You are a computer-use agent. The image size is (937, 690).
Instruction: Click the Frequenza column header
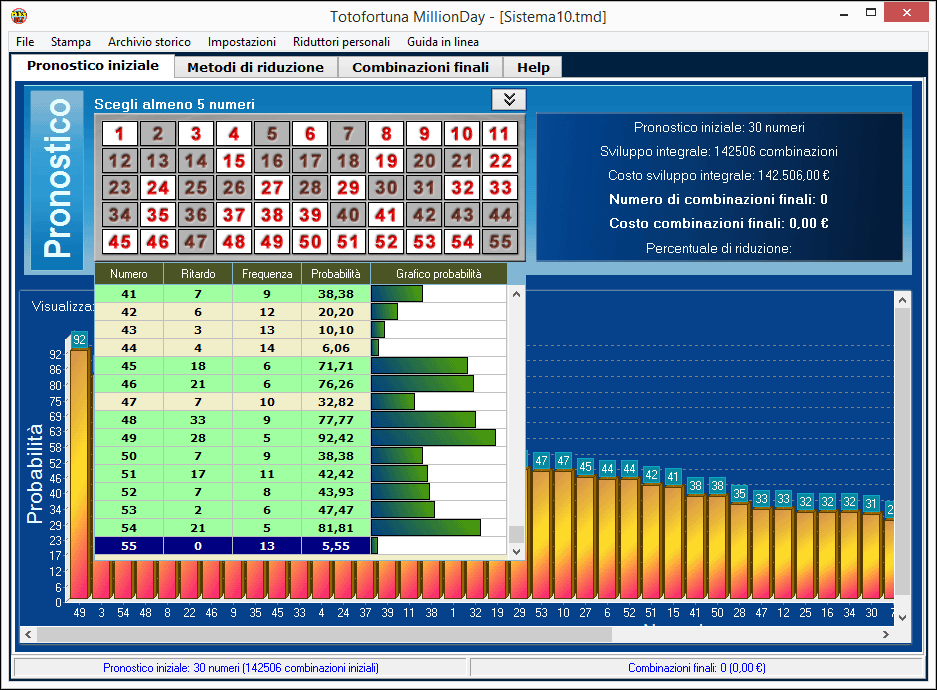(x=266, y=274)
